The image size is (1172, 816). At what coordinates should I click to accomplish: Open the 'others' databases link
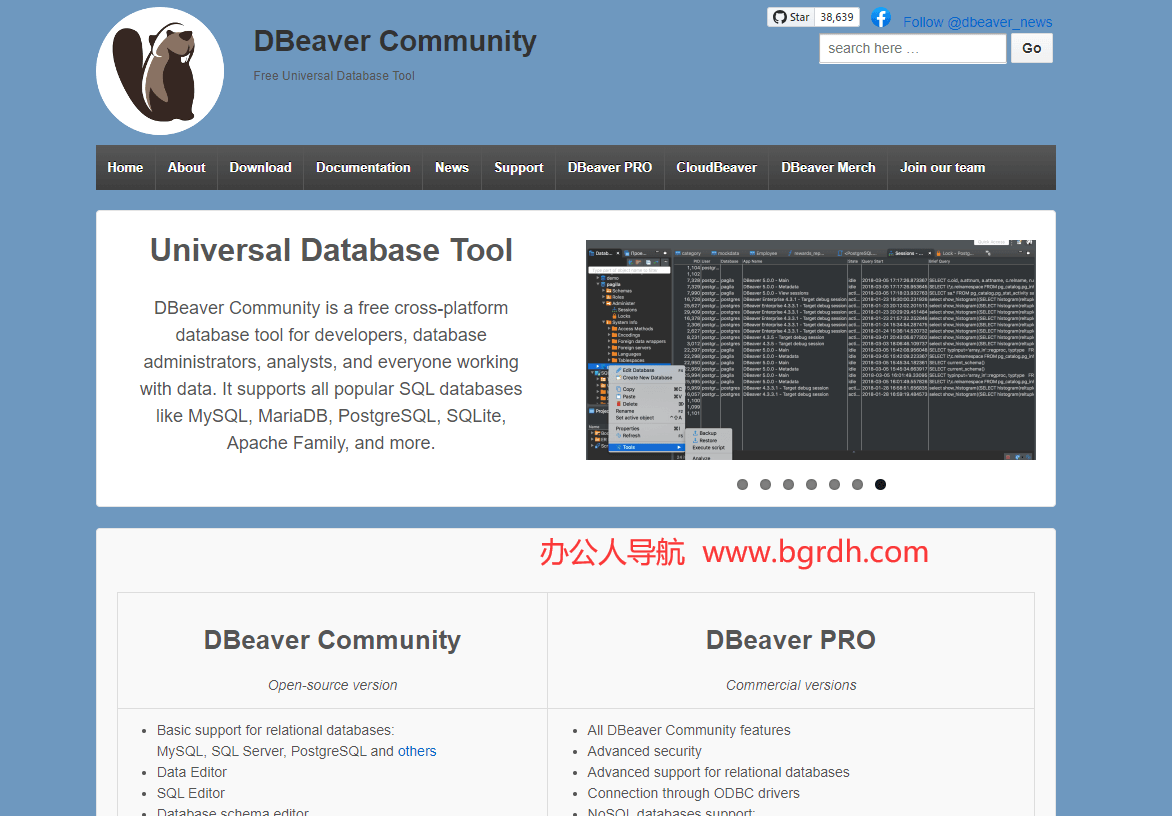click(417, 751)
